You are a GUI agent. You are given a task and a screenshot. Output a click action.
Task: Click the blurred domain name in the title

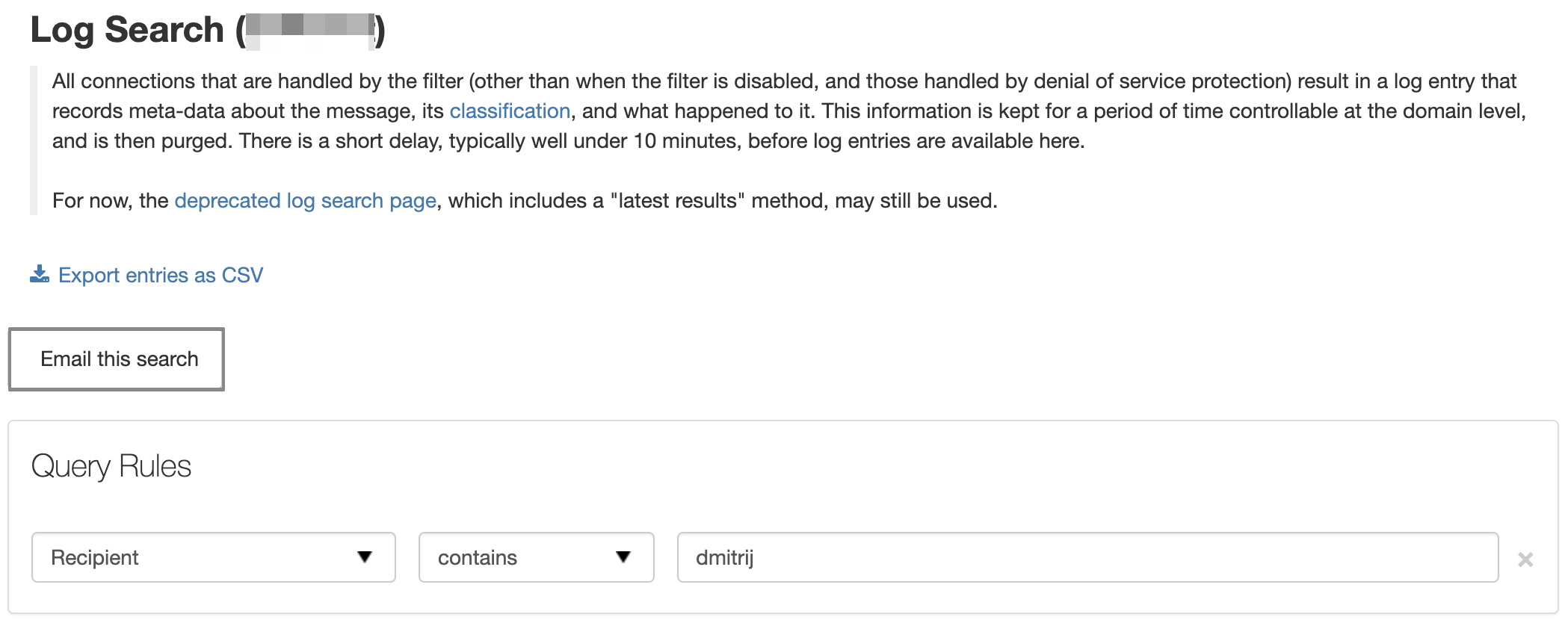coord(310,30)
